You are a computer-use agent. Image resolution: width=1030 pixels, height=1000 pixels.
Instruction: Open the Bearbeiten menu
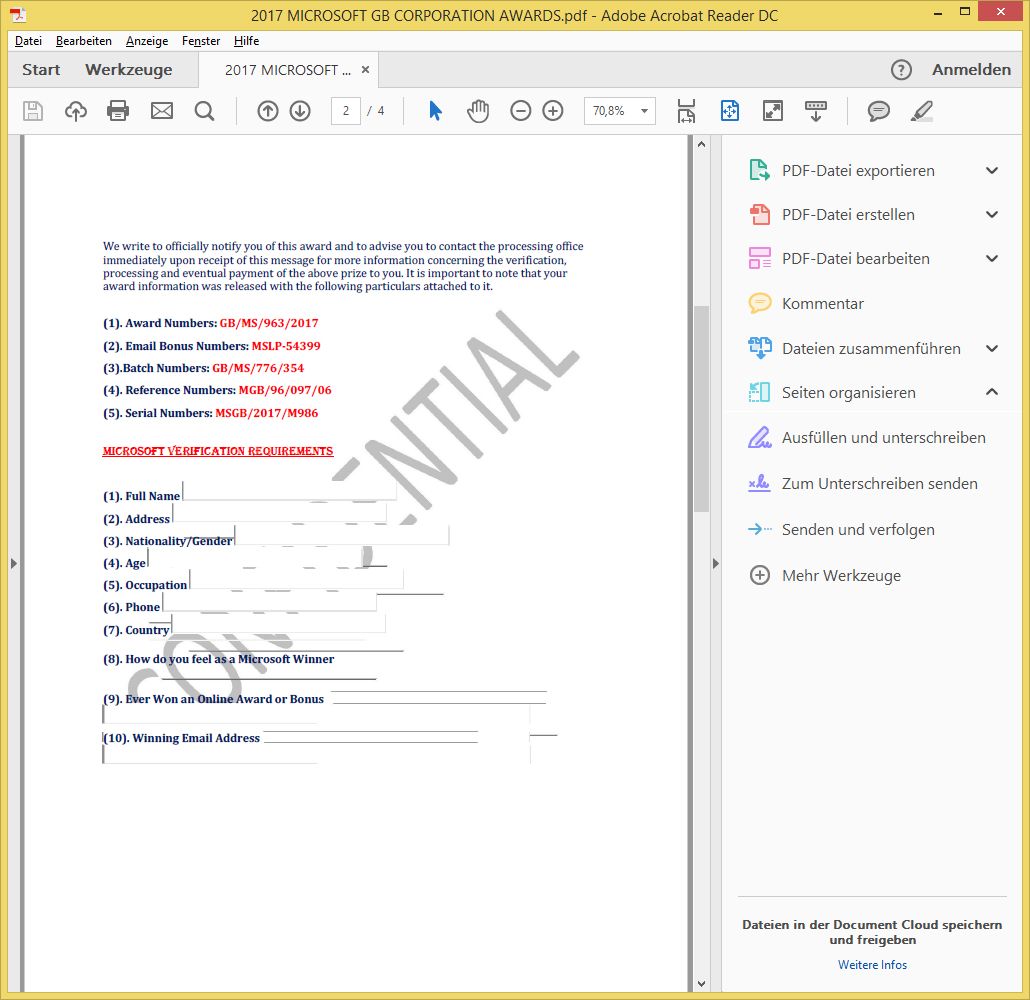point(83,41)
